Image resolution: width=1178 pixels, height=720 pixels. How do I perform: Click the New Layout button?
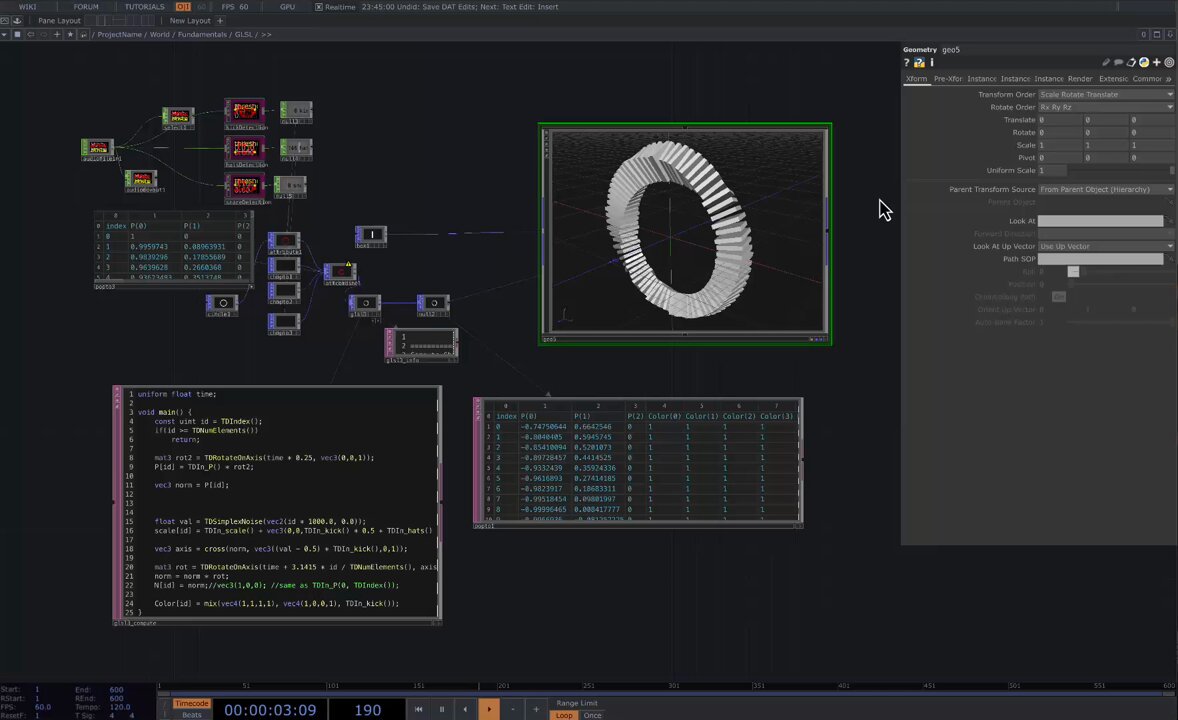(x=189, y=21)
